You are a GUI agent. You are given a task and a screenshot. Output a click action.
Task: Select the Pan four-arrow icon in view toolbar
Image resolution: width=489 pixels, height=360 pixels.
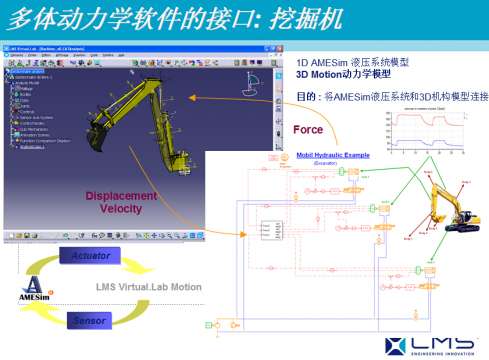[154, 236]
